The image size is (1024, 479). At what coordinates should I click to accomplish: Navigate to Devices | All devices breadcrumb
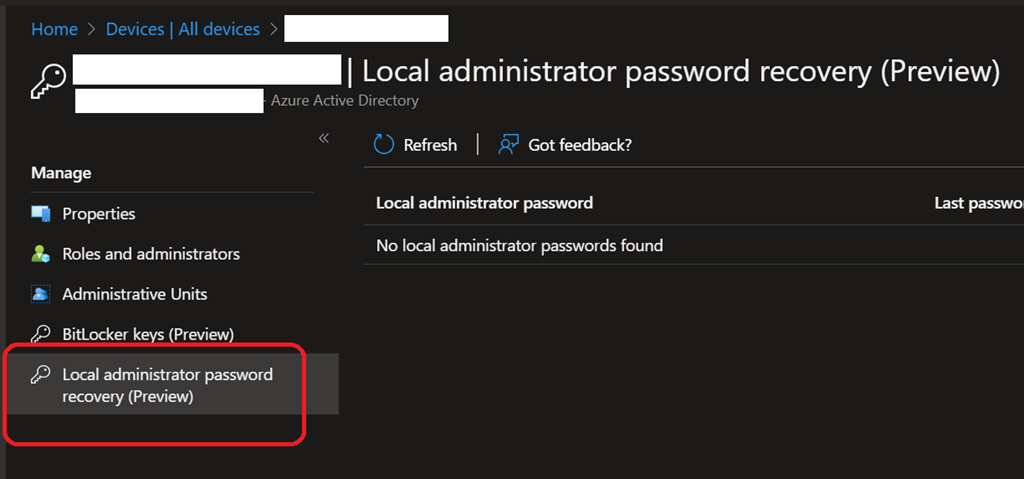pyautogui.click(x=182, y=29)
